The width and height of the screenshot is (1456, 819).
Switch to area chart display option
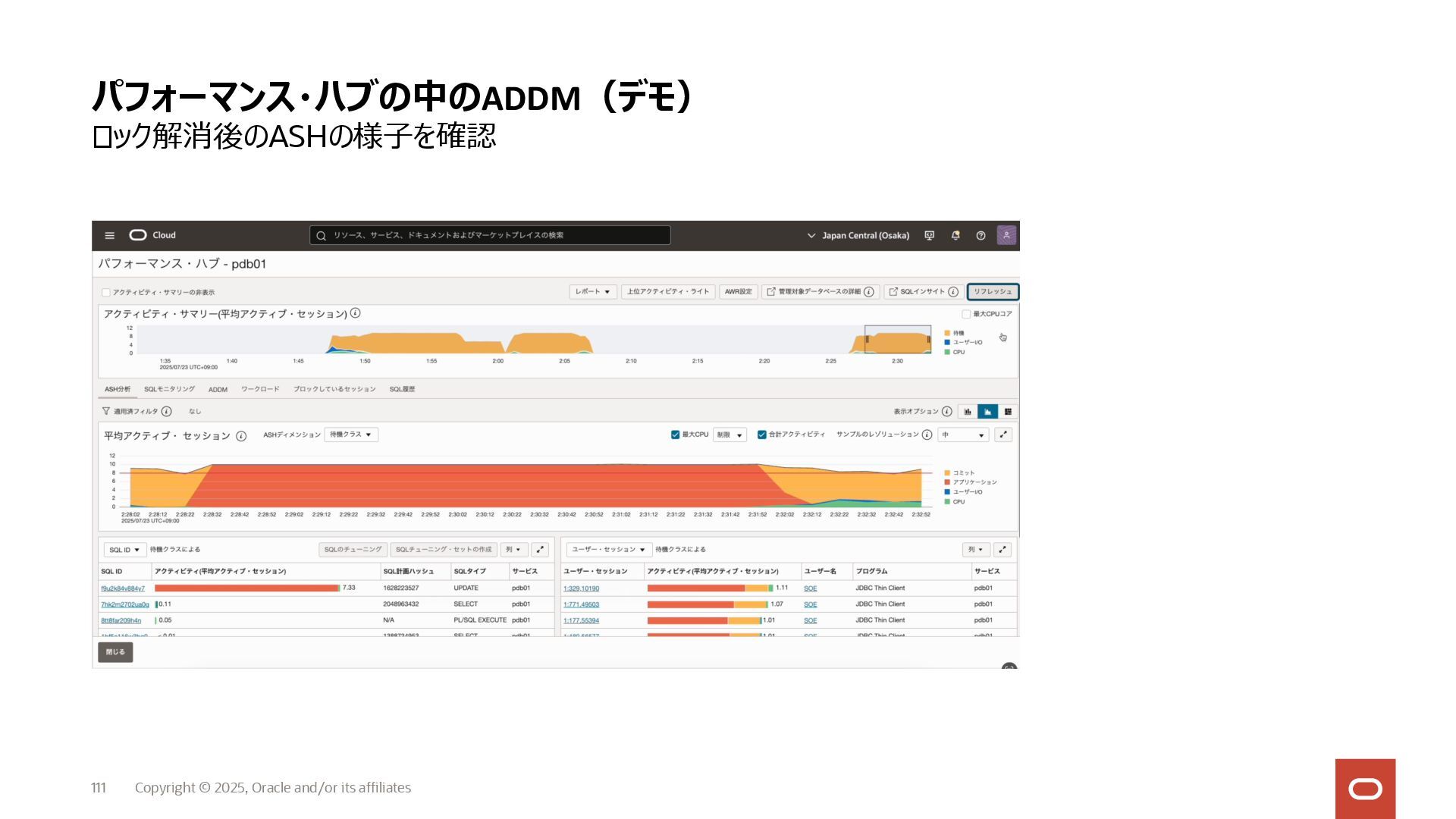(x=987, y=412)
